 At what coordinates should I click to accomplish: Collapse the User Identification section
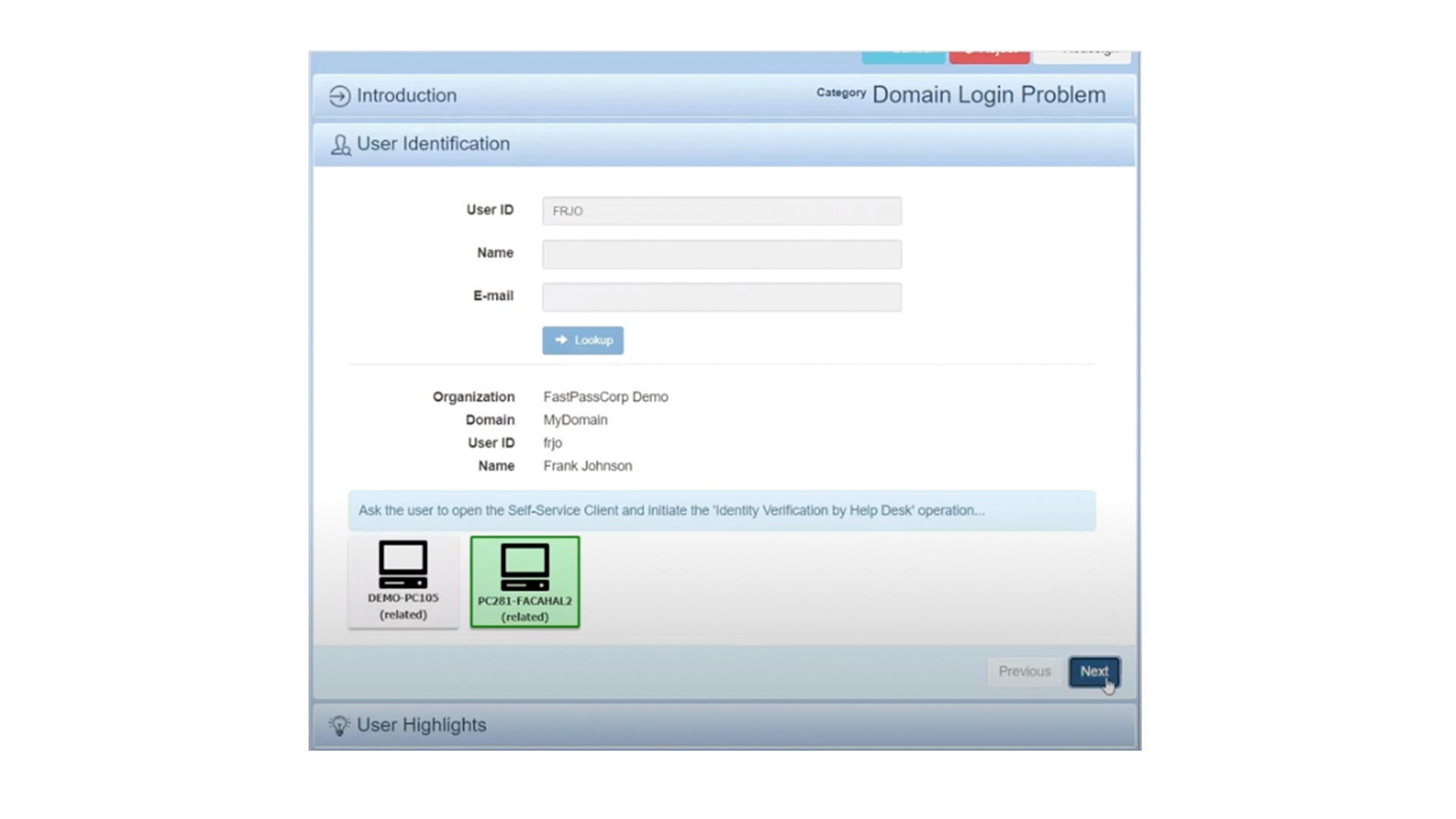pyautogui.click(x=433, y=144)
